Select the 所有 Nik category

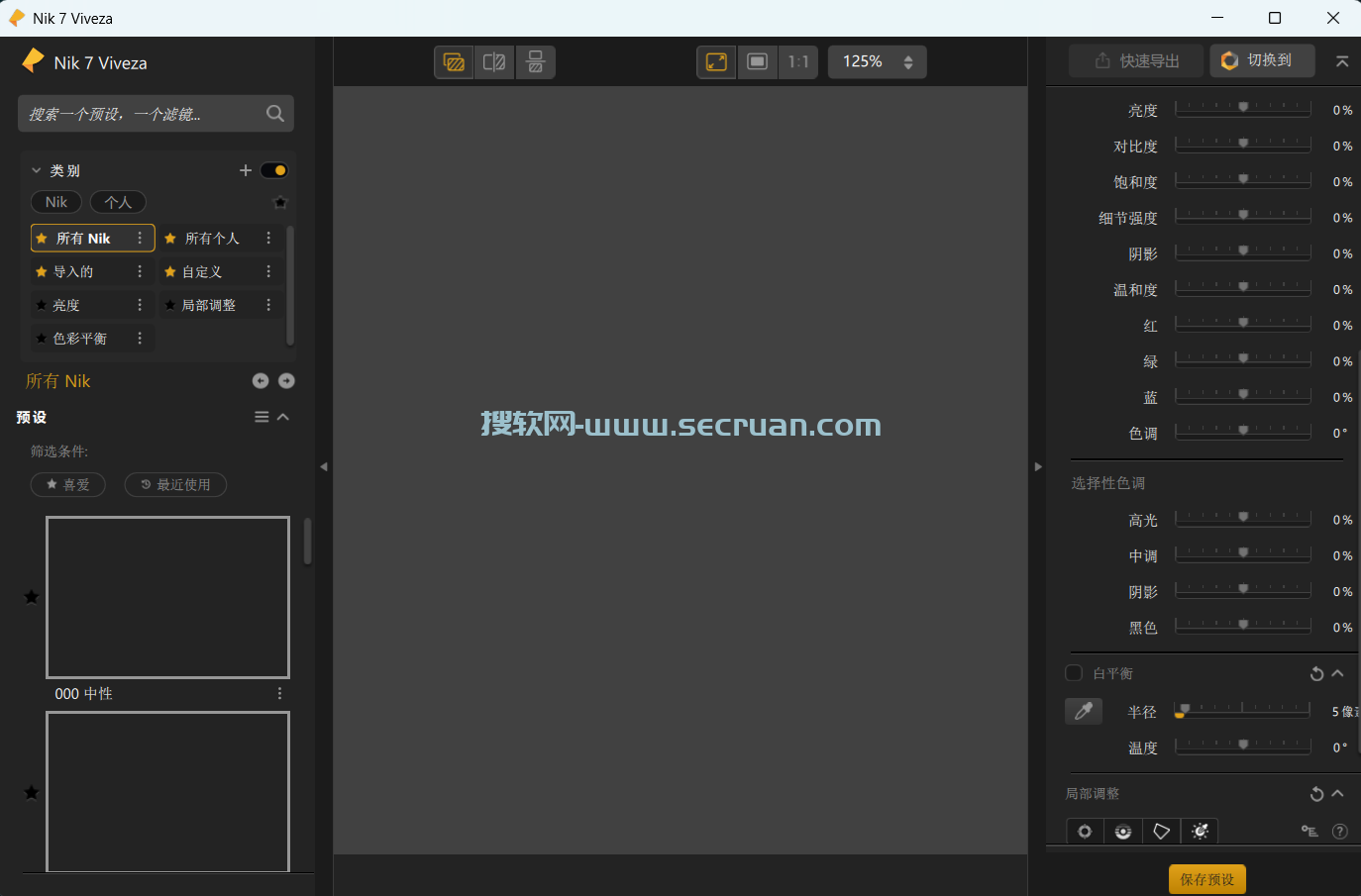coord(93,238)
